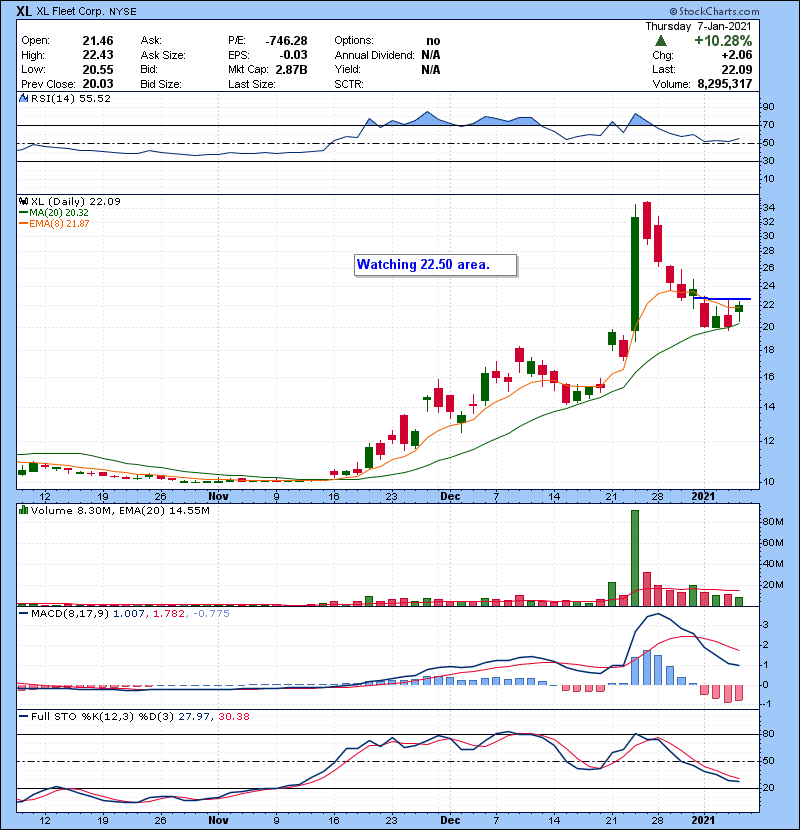
Task: Click the 80M label on the volume axis
Action: pos(773,522)
